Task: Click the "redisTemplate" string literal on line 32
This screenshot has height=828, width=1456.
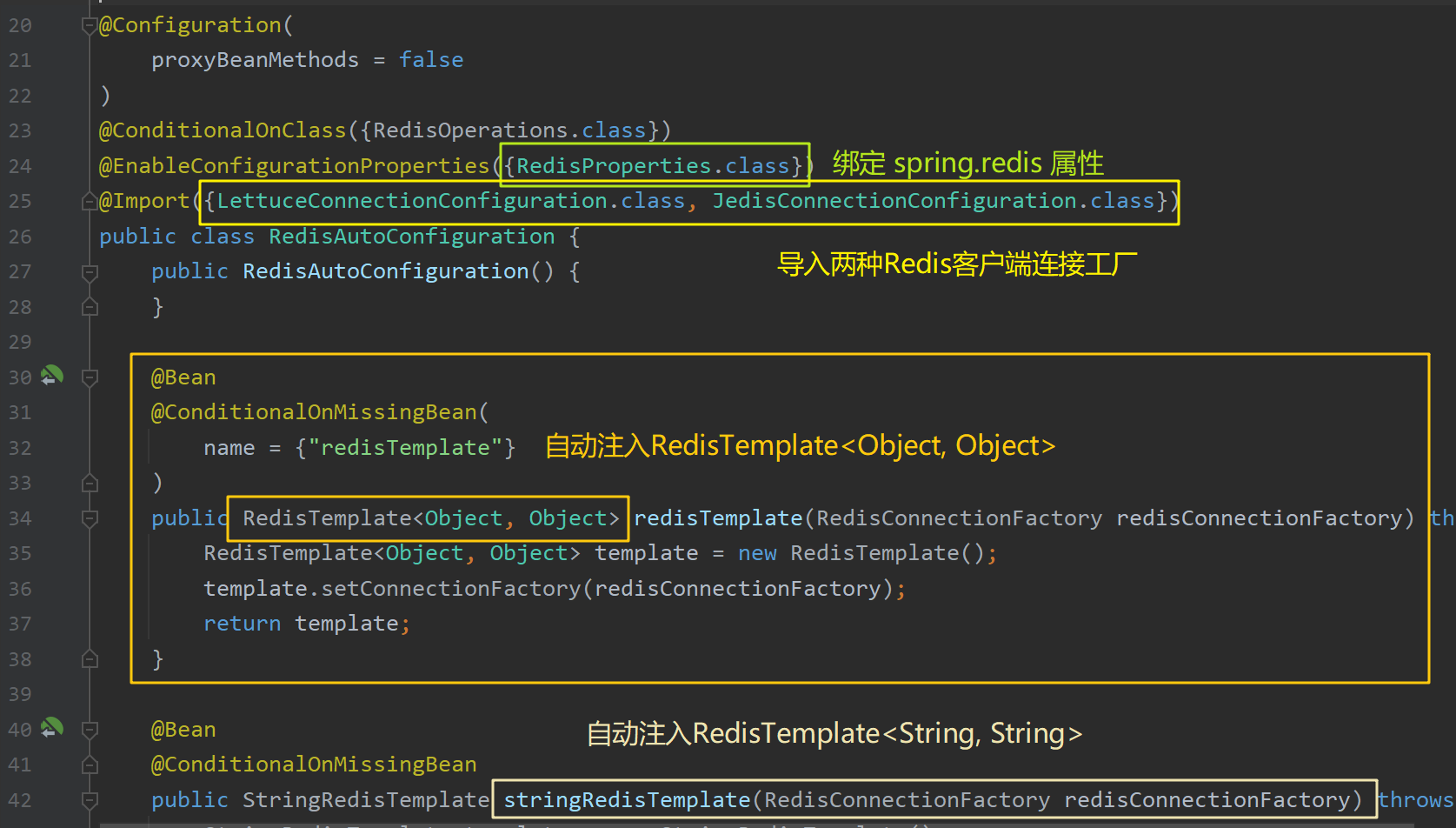Action: pyautogui.click(x=405, y=448)
